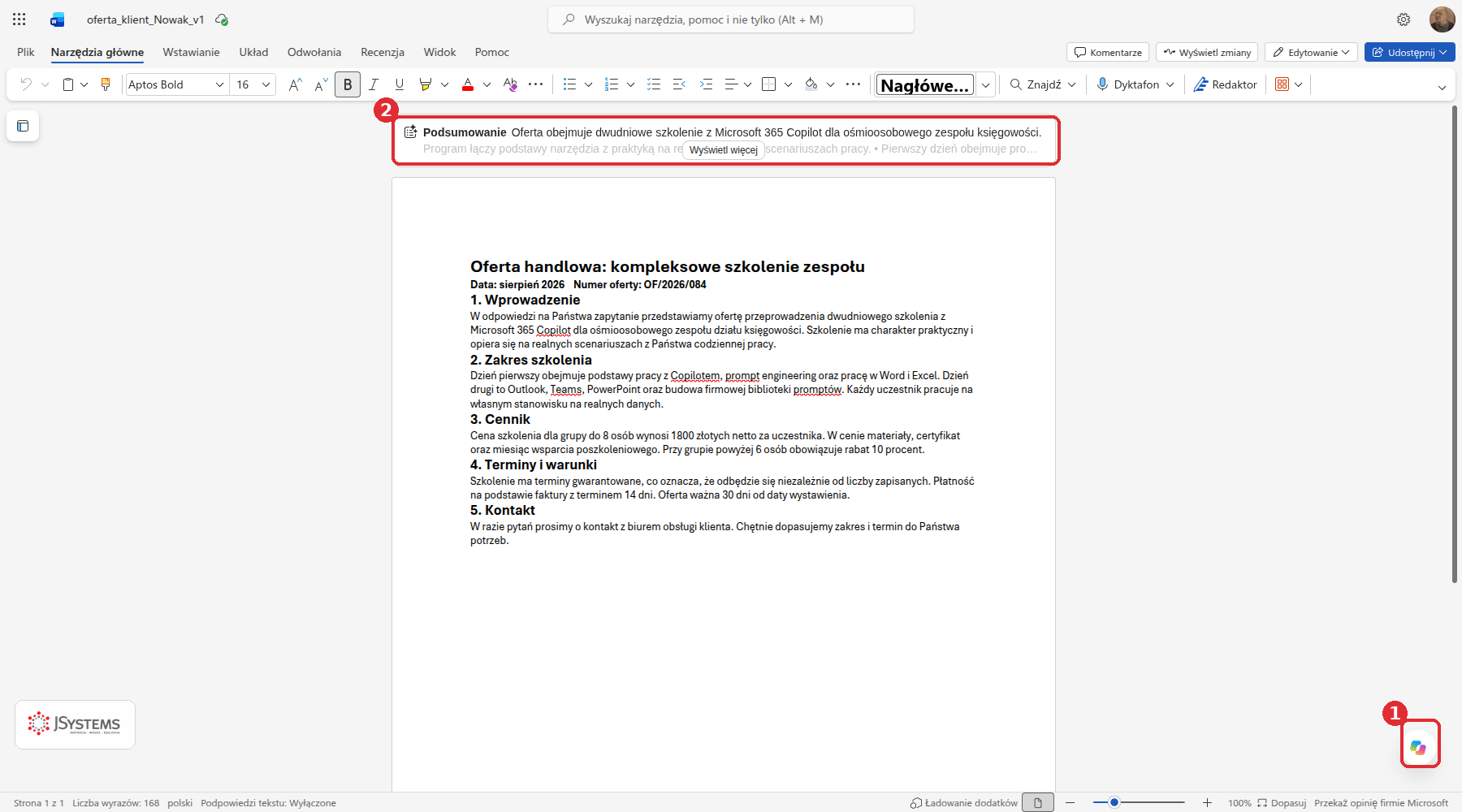Viewport: 1462px width, 812px height.
Task: Open the Edytowanie mode dropdown
Action: [x=1311, y=52]
